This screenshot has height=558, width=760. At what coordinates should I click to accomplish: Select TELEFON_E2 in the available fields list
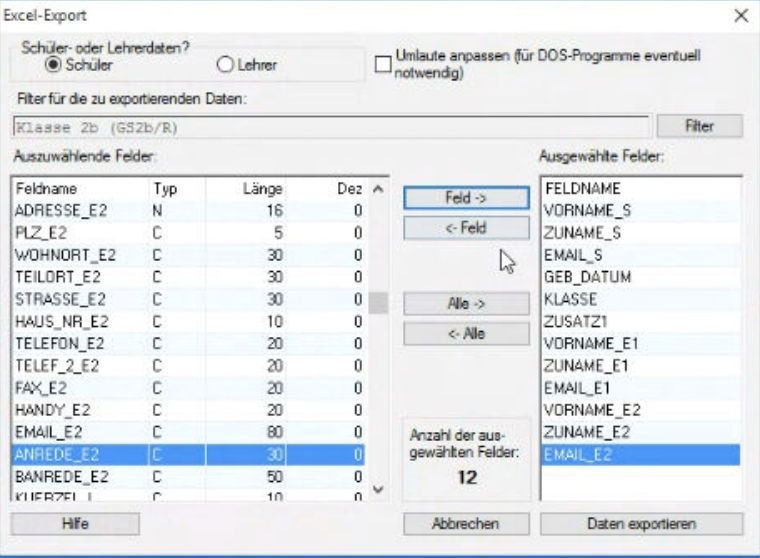(x=188, y=344)
